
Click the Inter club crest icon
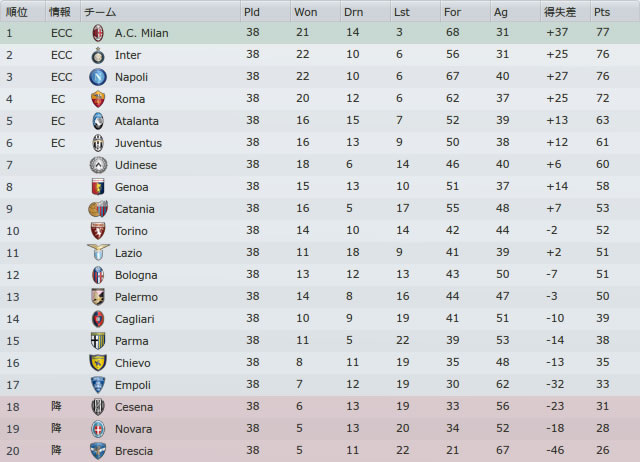(98, 55)
